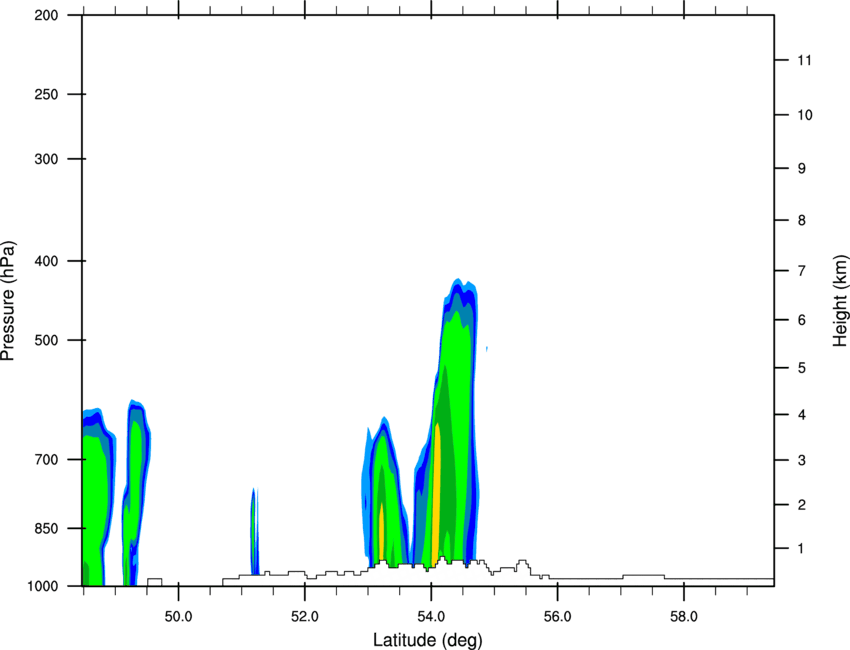
Task: Click the 850 pressure tick label
Action: (x=46, y=528)
